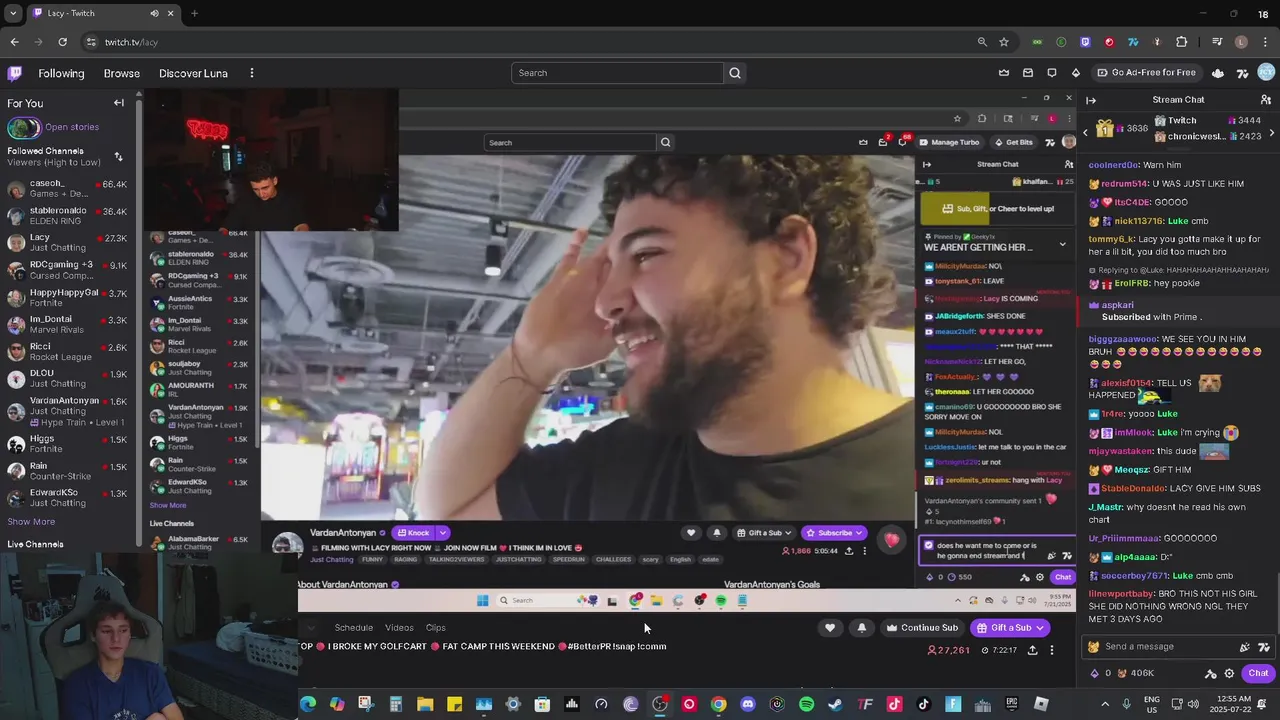The width and height of the screenshot is (1280, 720).
Task: Click Show More followed channels
Action: point(31,522)
